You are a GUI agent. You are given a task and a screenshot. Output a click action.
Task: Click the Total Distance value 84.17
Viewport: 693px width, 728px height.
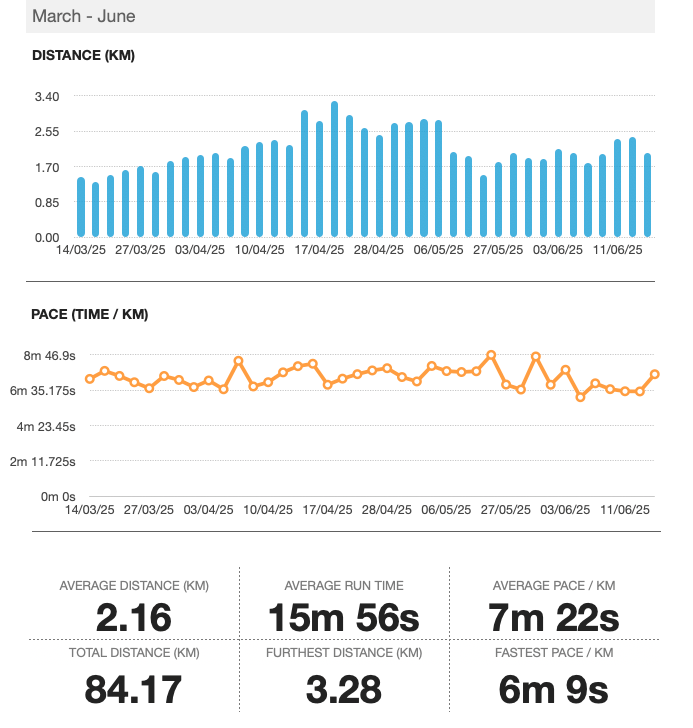(x=133, y=689)
